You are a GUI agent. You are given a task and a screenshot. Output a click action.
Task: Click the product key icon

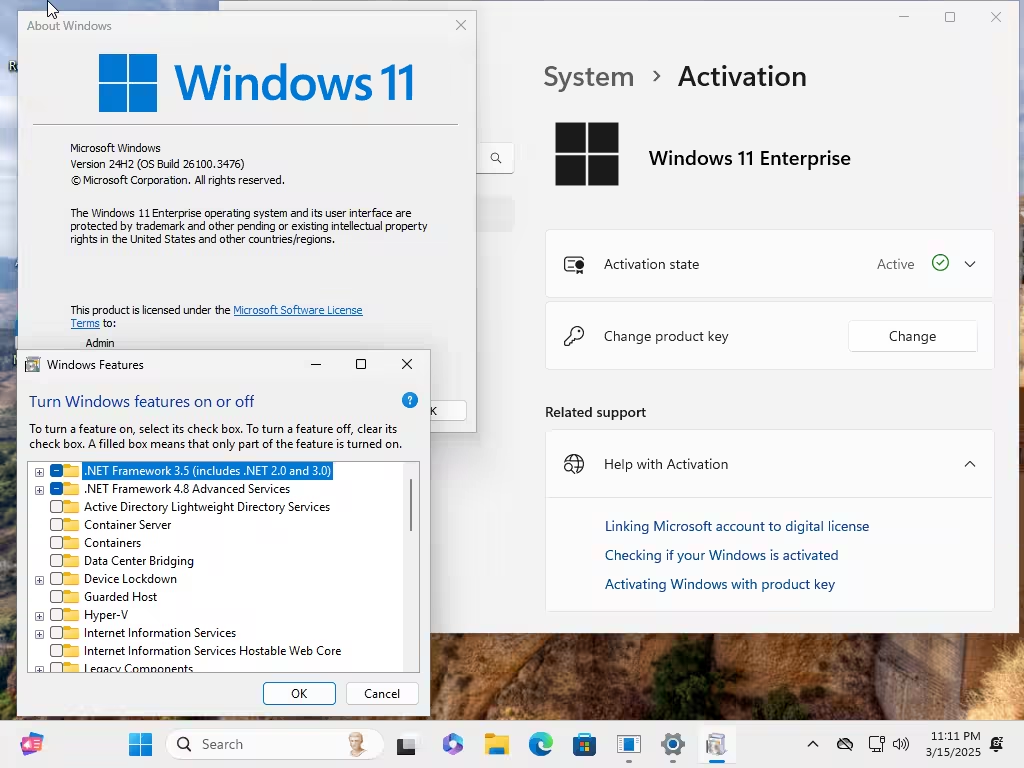(574, 336)
